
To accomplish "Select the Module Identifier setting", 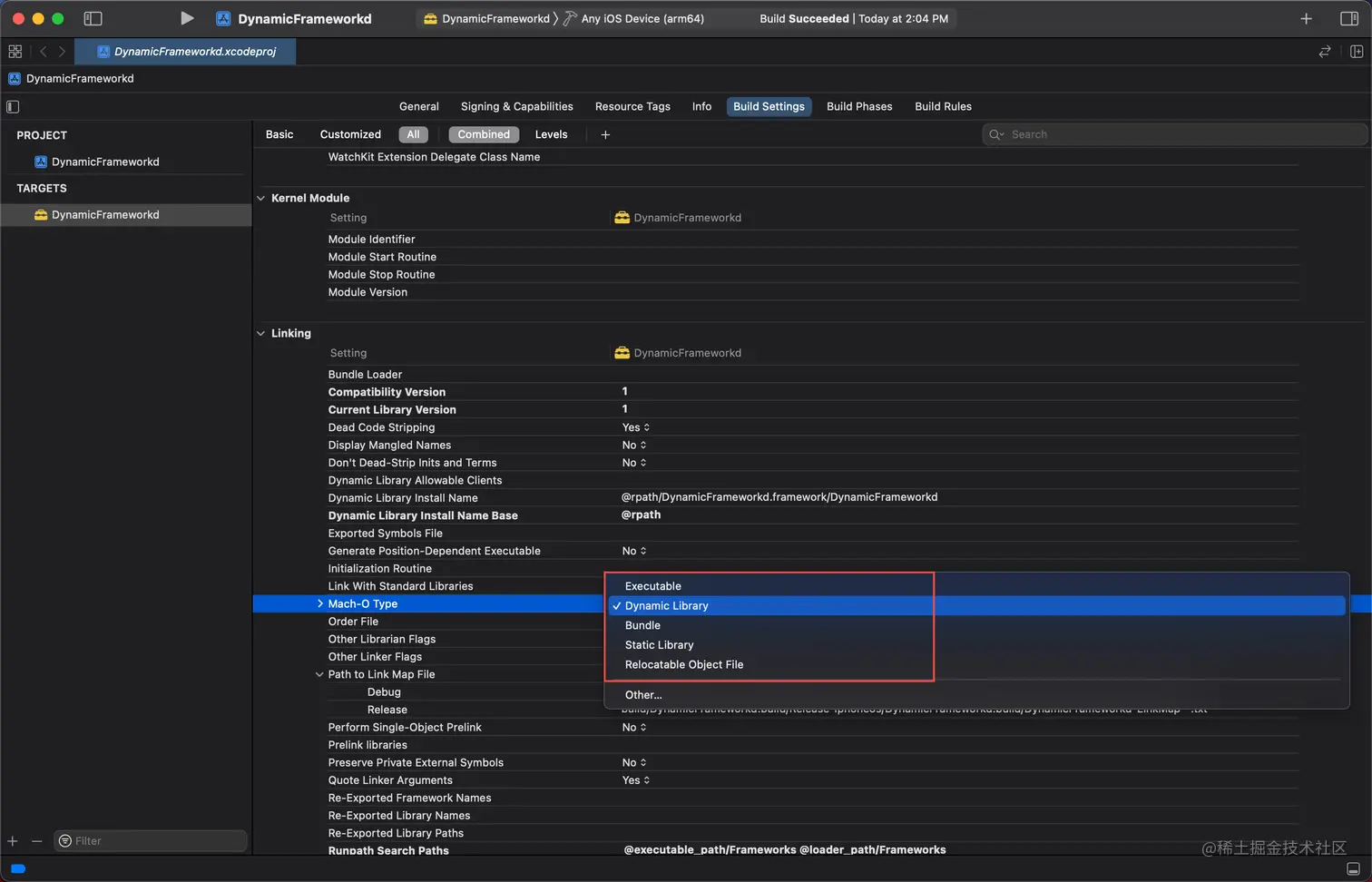I will 371,240.
